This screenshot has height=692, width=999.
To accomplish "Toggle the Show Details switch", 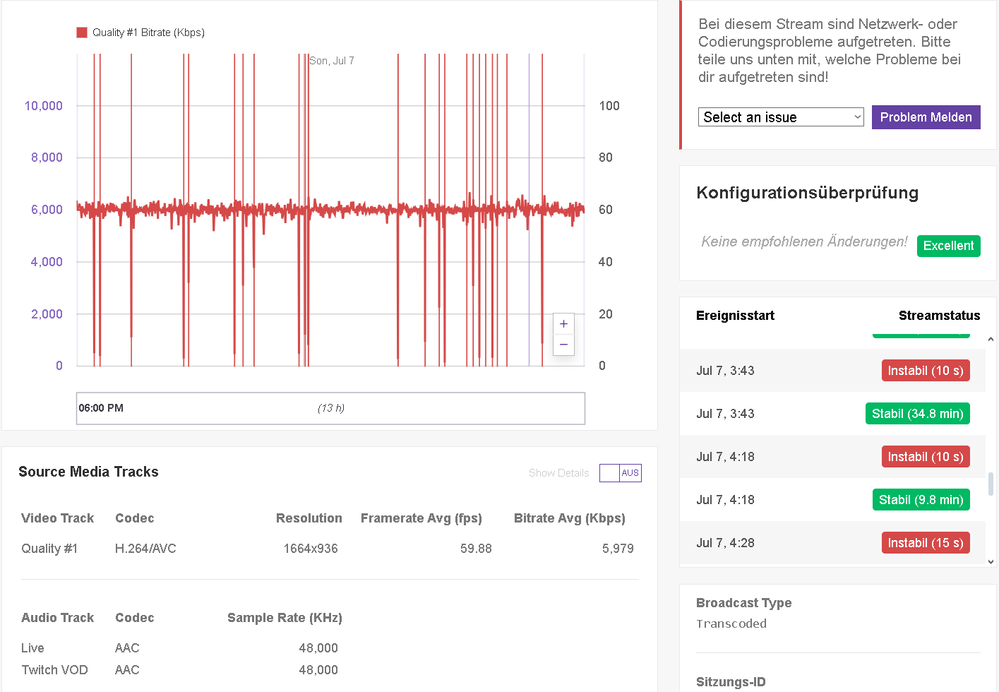I will pos(620,473).
